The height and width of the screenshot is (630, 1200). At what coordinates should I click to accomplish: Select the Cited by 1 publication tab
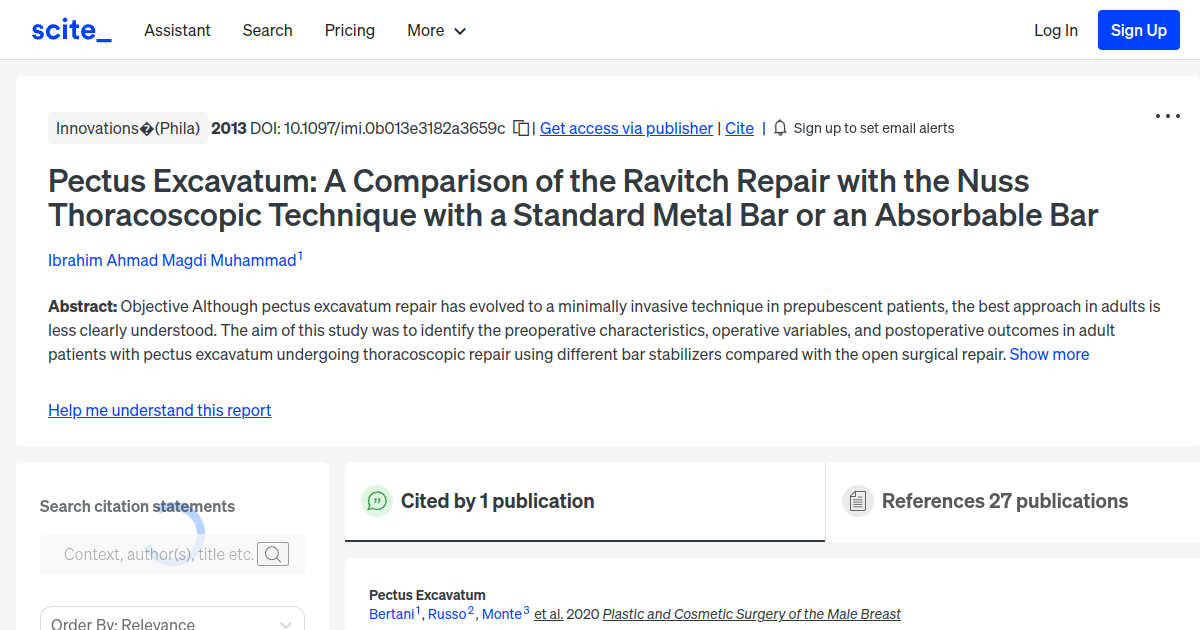click(x=497, y=501)
